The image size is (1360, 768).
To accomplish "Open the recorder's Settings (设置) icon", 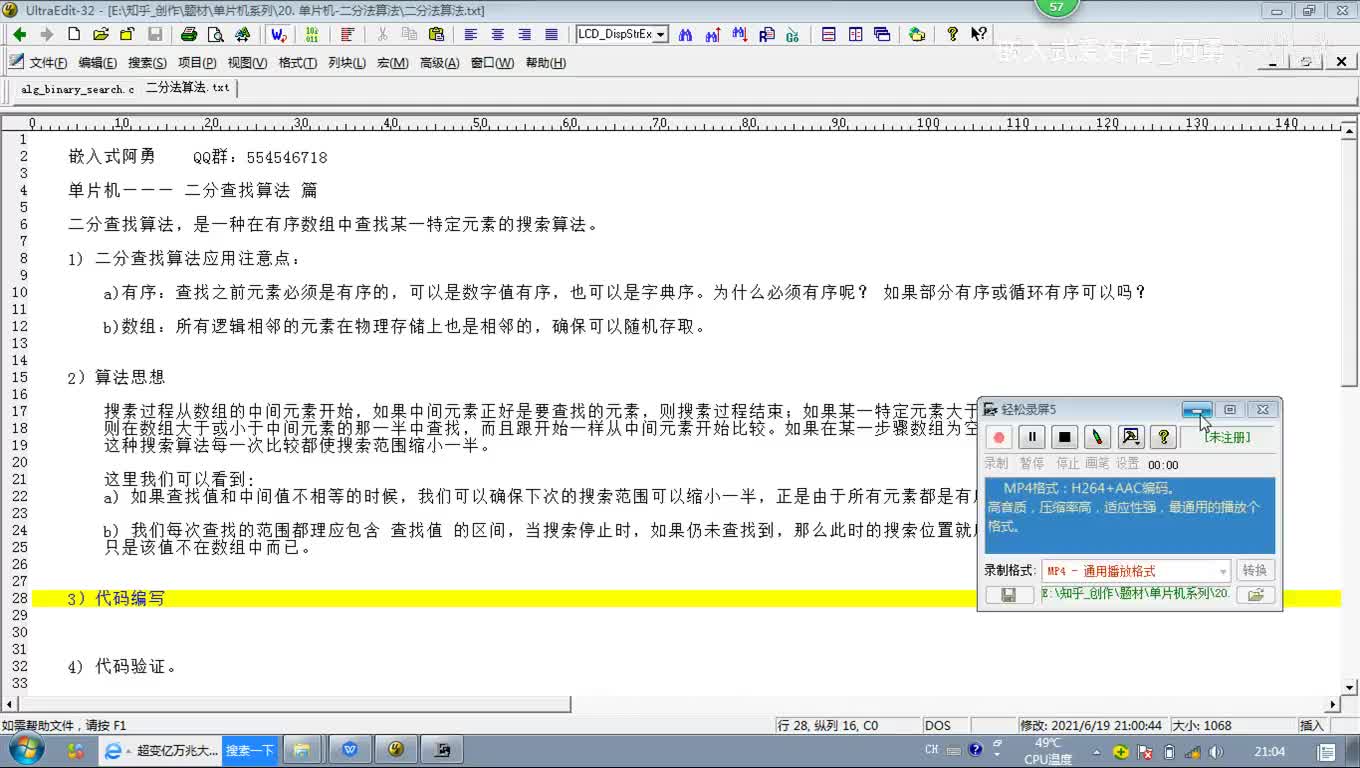I will (1130, 437).
